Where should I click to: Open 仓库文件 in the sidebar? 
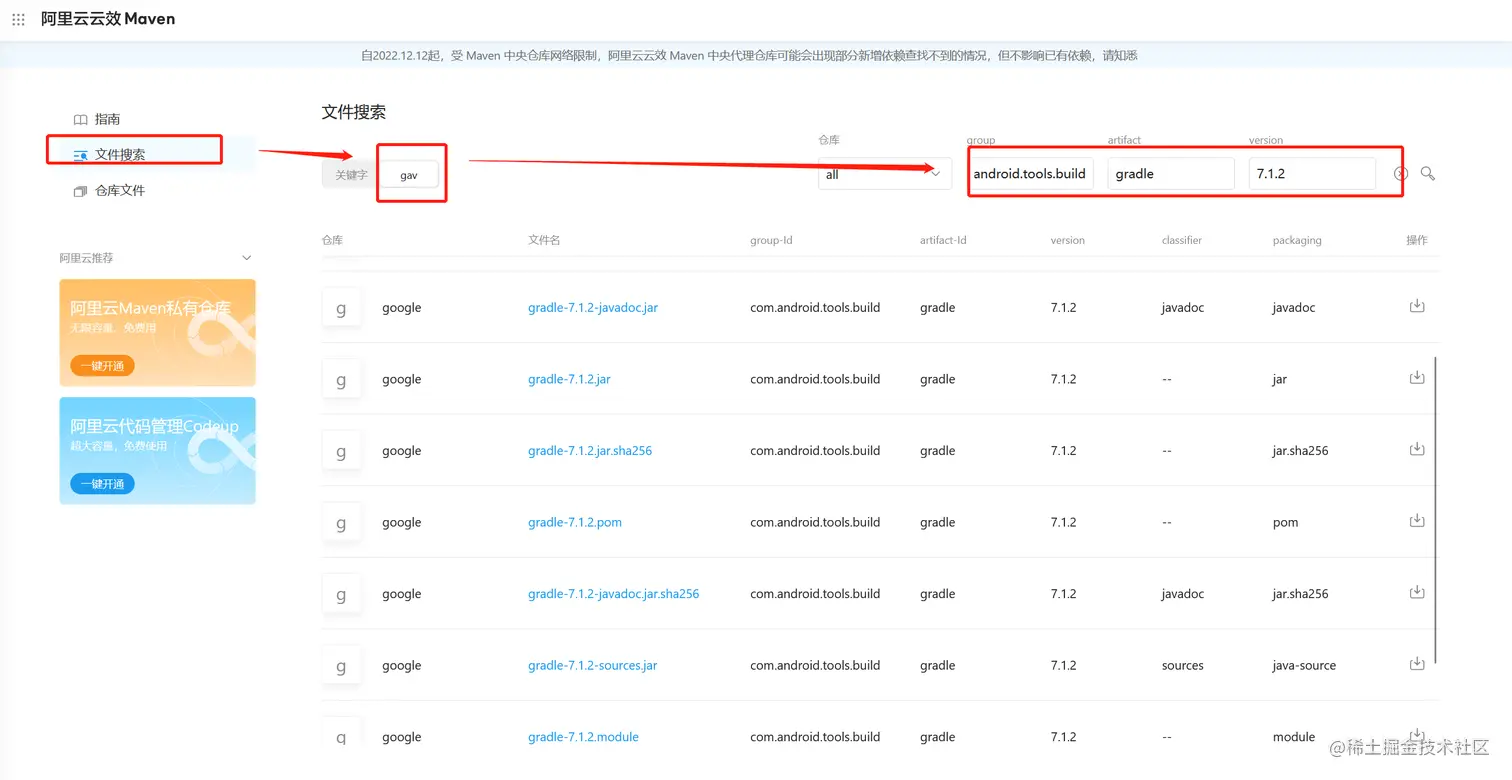pos(109,190)
